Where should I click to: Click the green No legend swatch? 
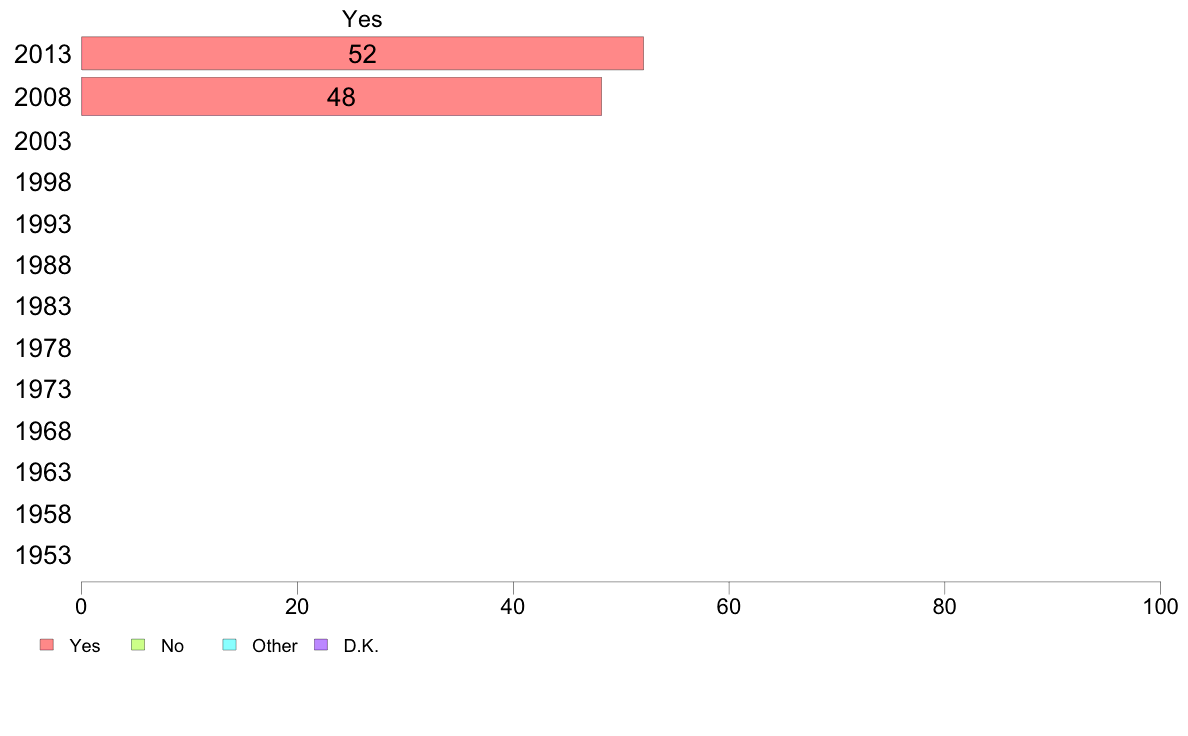pos(138,644)
